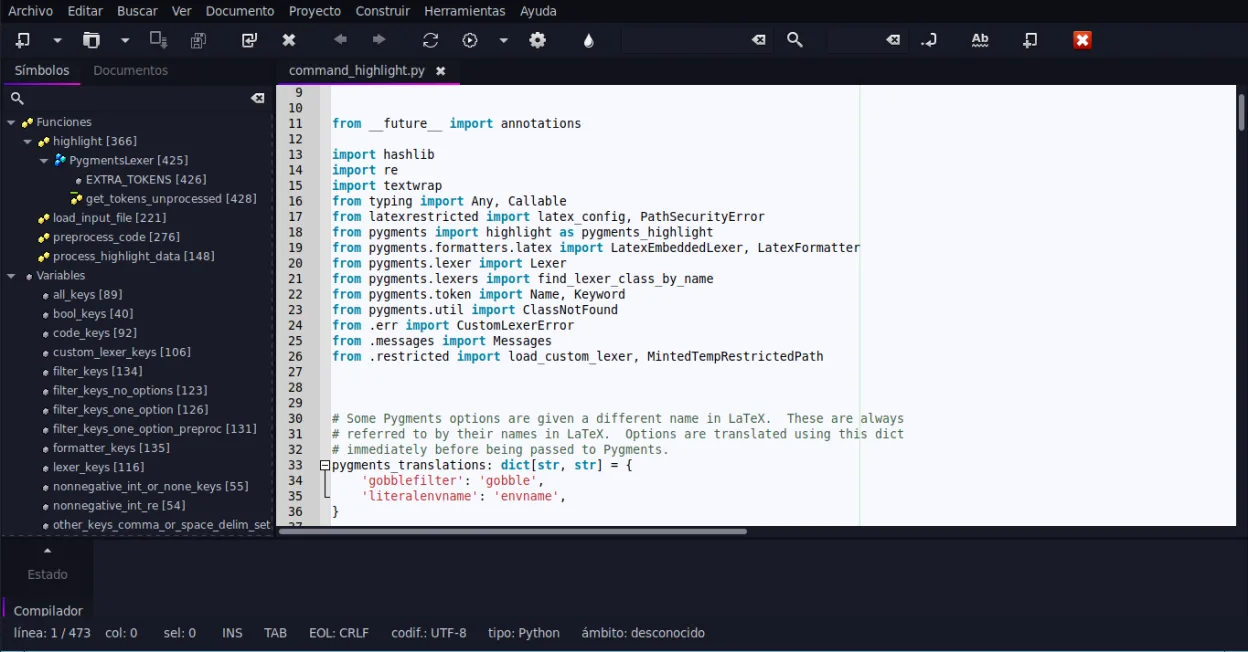Click the red quit icon in toolbar

[x=1082, y=40]
